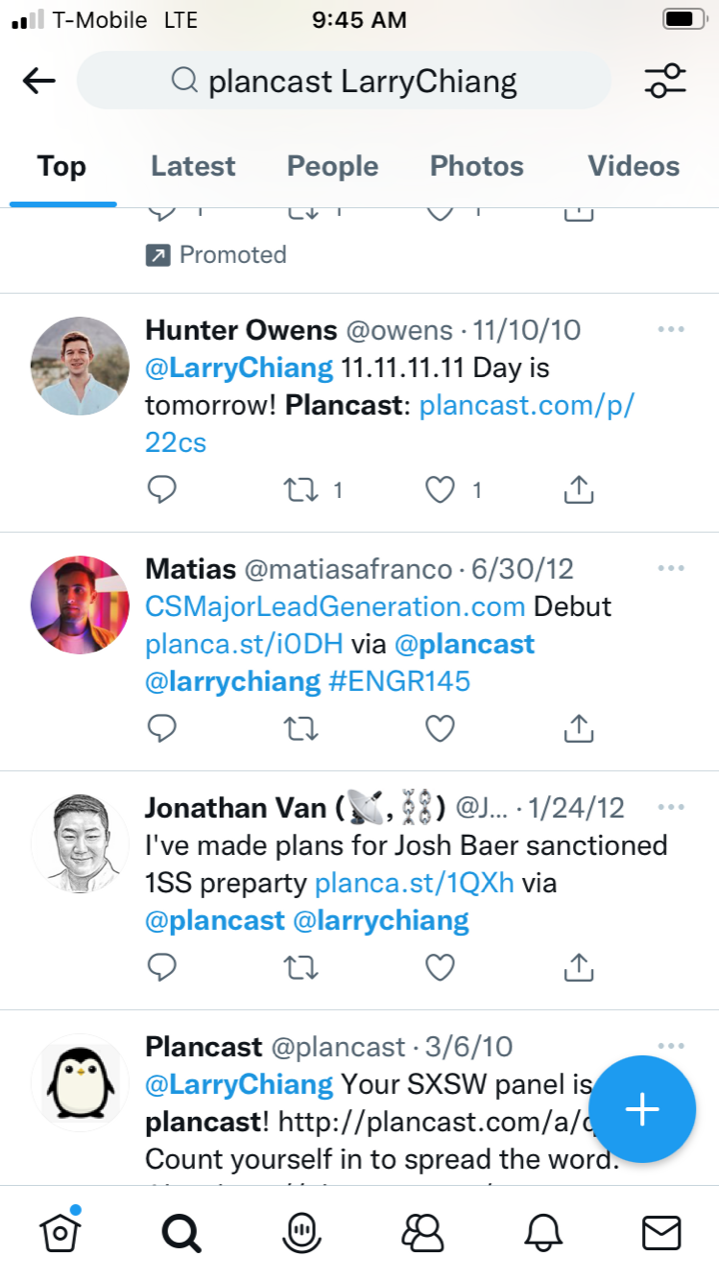Open Notifications bell icon
This screenshot has height=1280, width=719.
click(x=543, y=1234)
